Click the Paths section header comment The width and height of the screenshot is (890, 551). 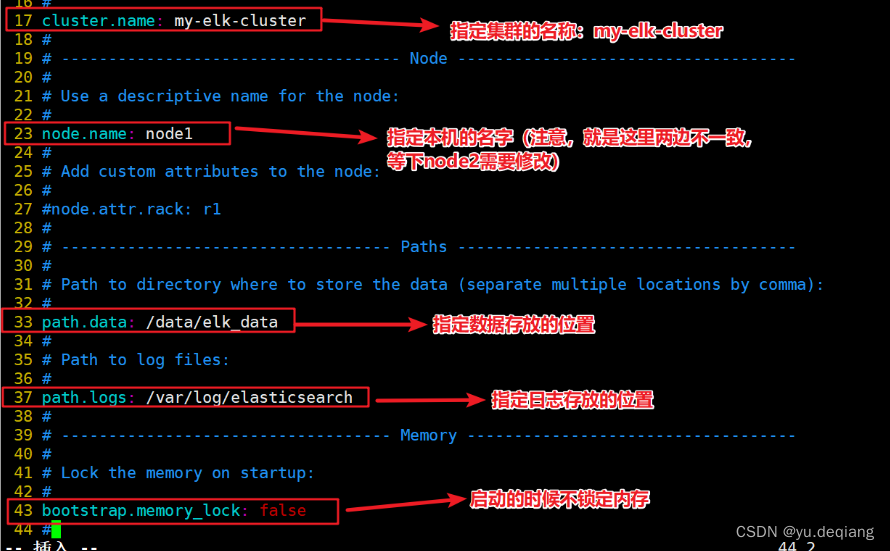[423, 247]
